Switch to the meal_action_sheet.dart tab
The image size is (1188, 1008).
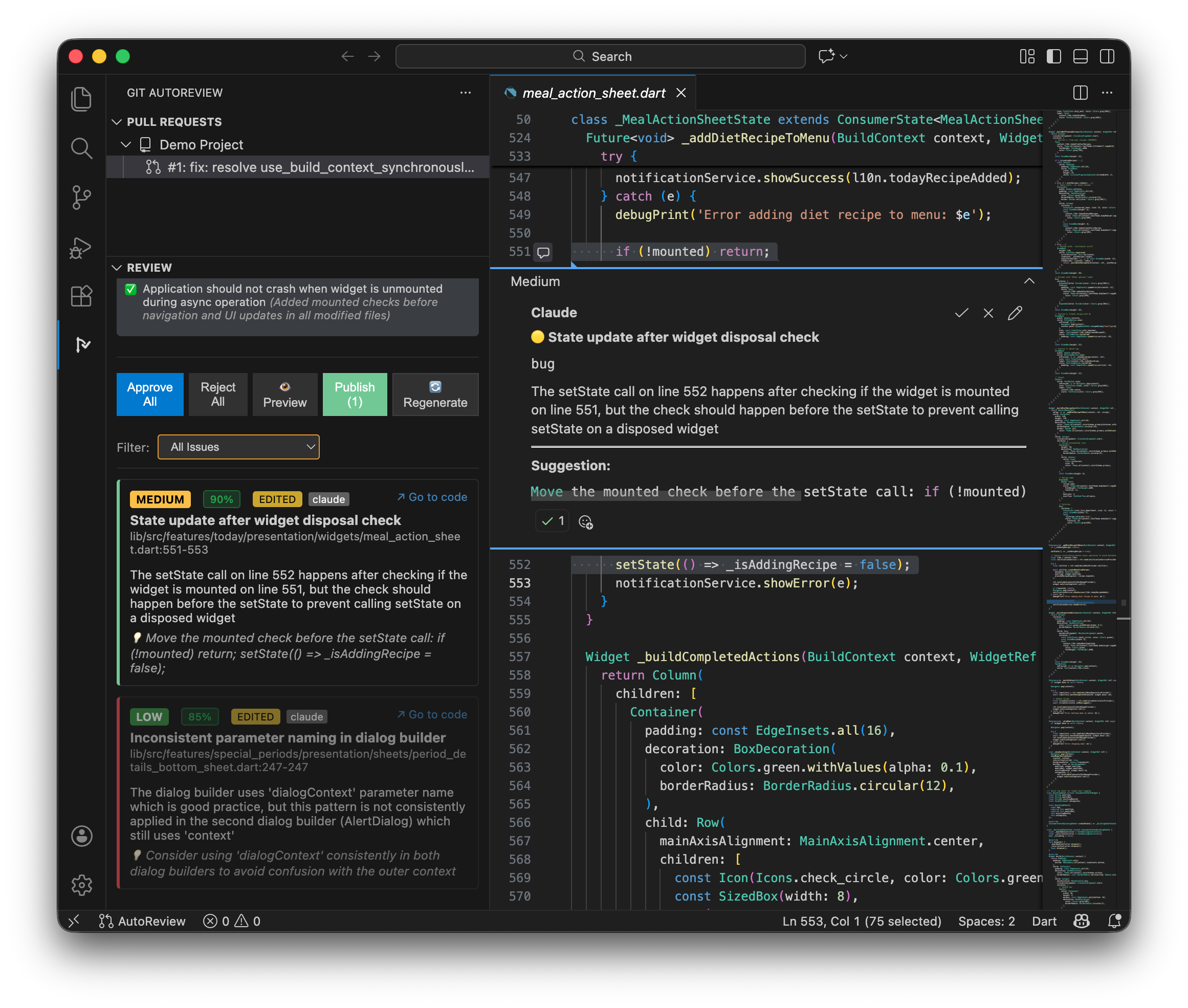click(593, 93)
